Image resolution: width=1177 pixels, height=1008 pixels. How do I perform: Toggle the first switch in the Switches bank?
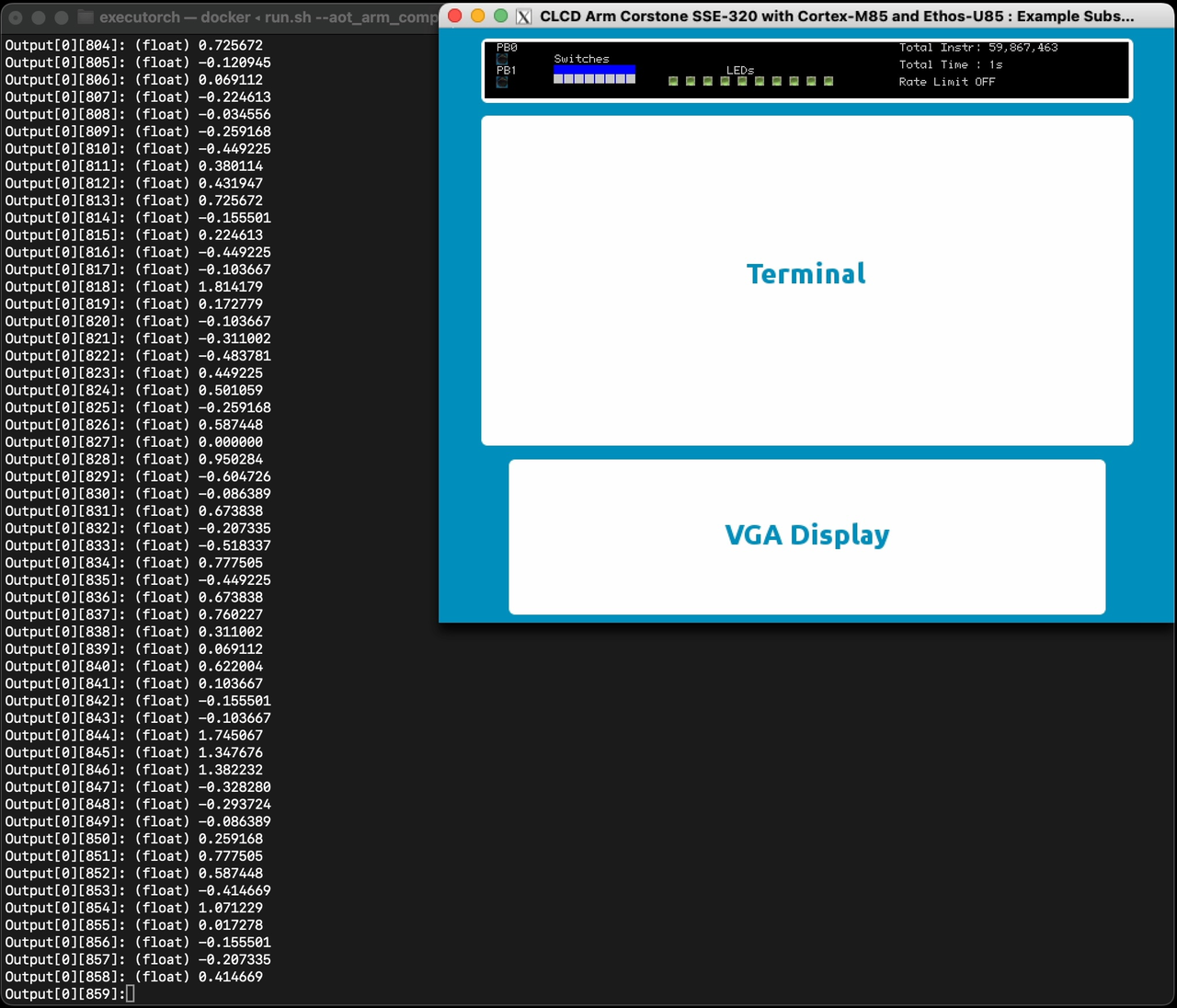pyautogui.click(x=558, y=77)
